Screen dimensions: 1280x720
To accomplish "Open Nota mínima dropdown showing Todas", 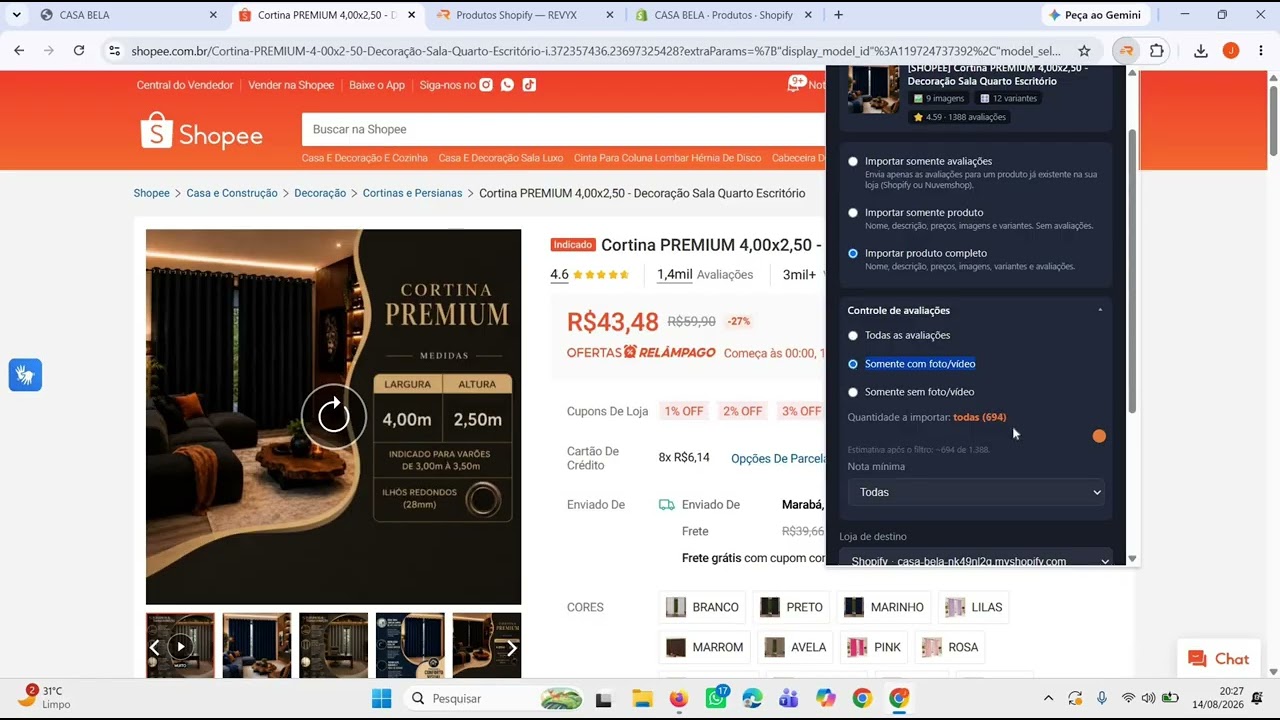I will coord(976,492).
